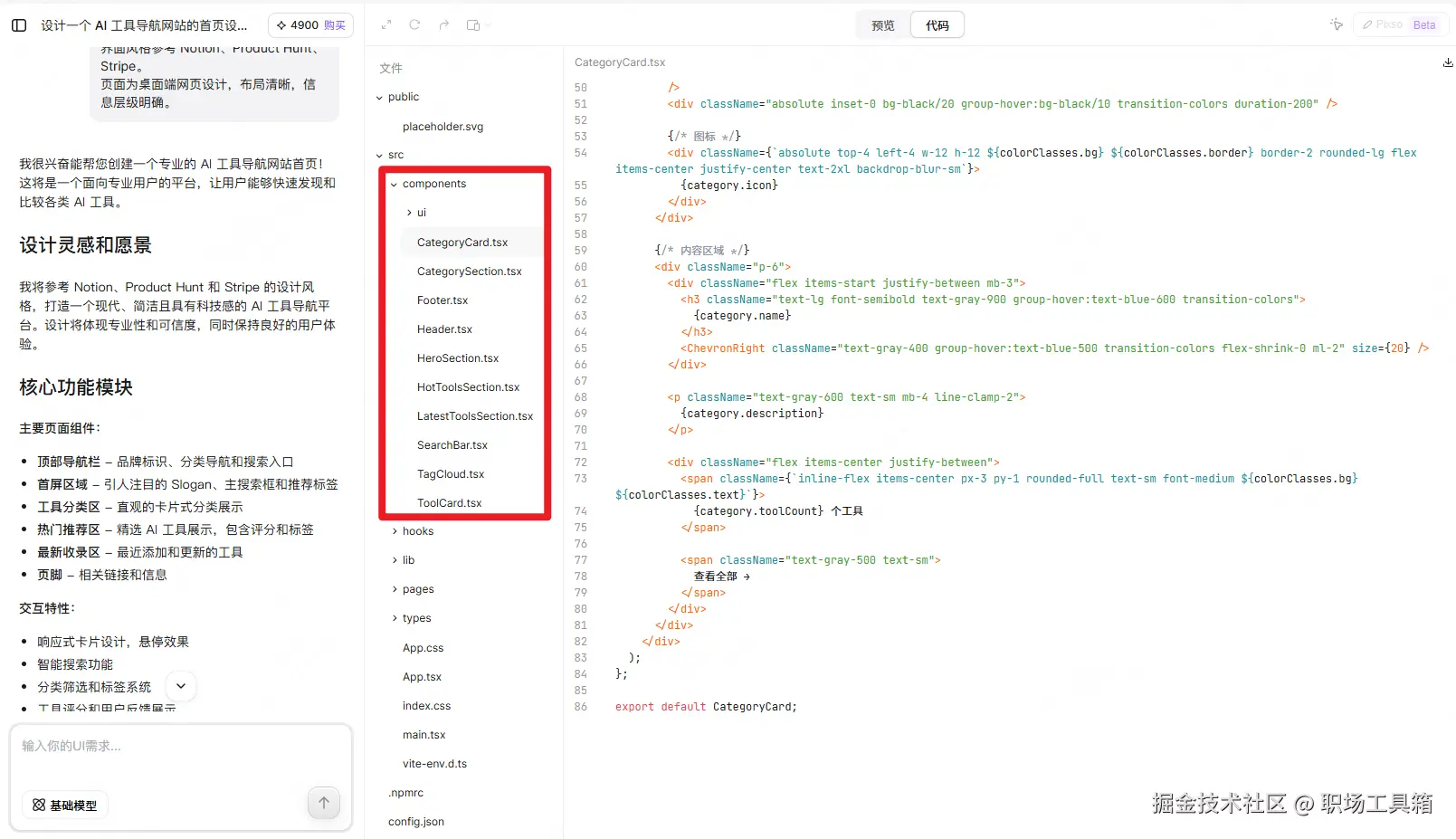Open ToolCard.tsx file
Screen dimensions: 1456x839
click(x=449, y=503)
